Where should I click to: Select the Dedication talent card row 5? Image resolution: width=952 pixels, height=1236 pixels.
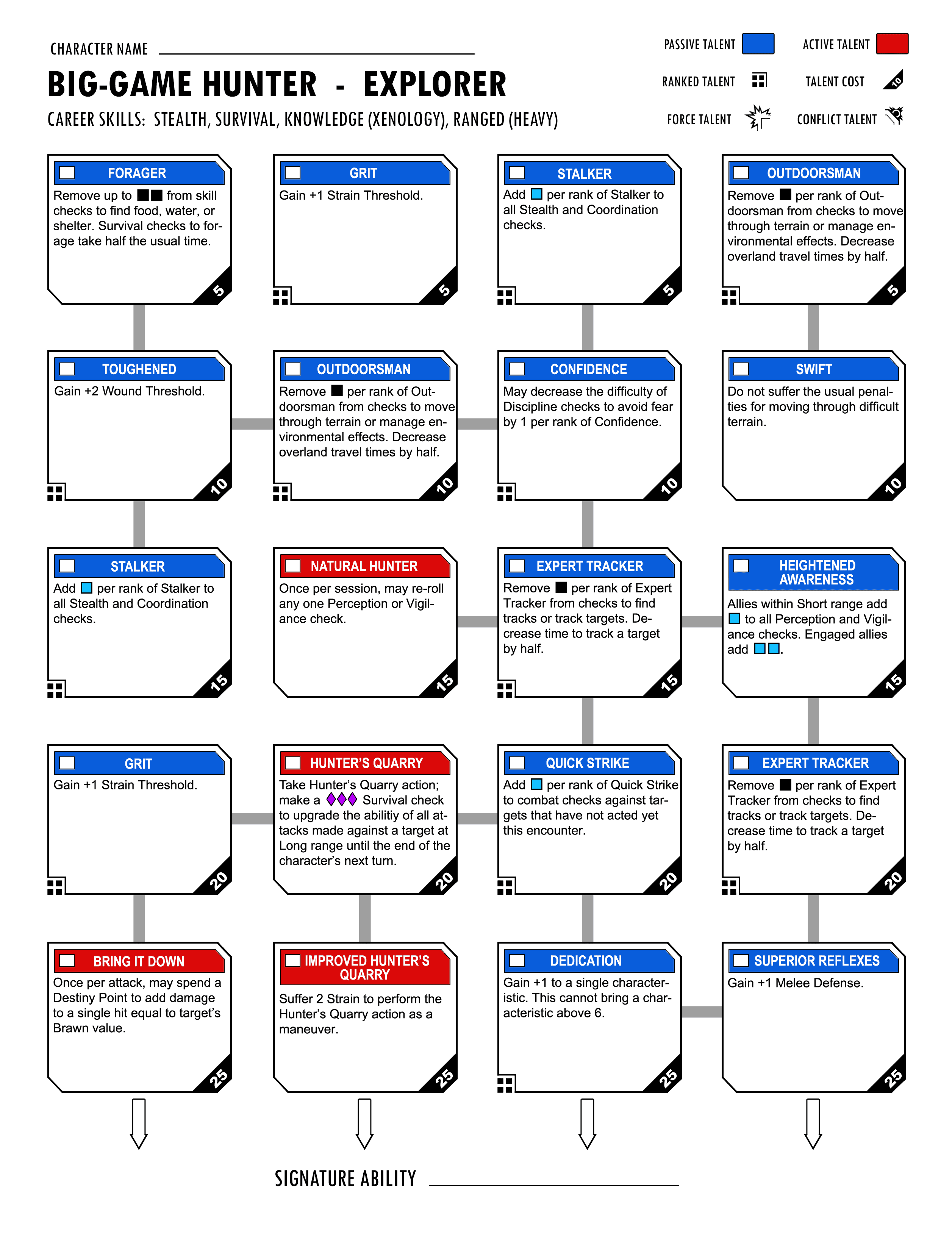coord(595,1016)
